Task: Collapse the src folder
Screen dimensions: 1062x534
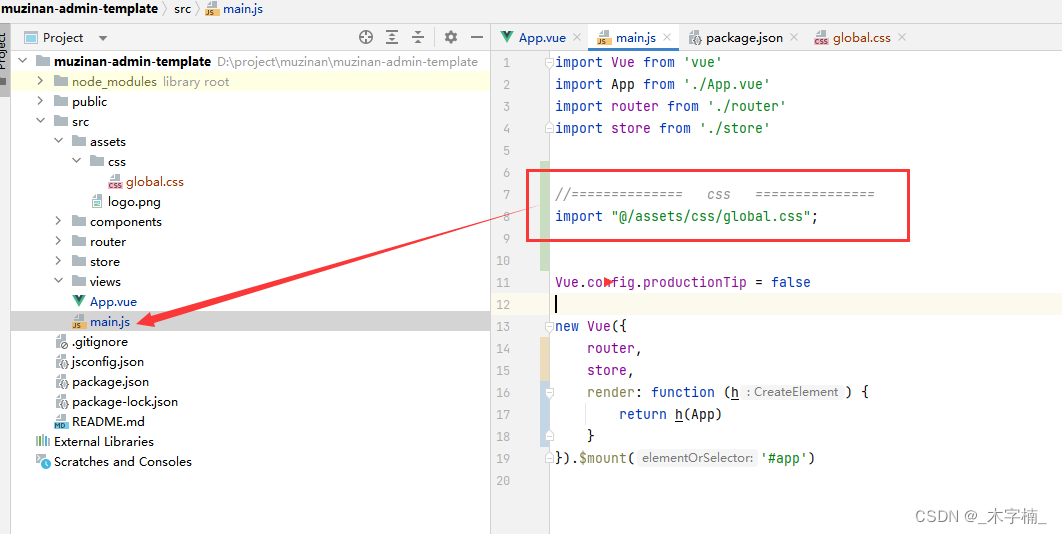Action: click(41, 121)
